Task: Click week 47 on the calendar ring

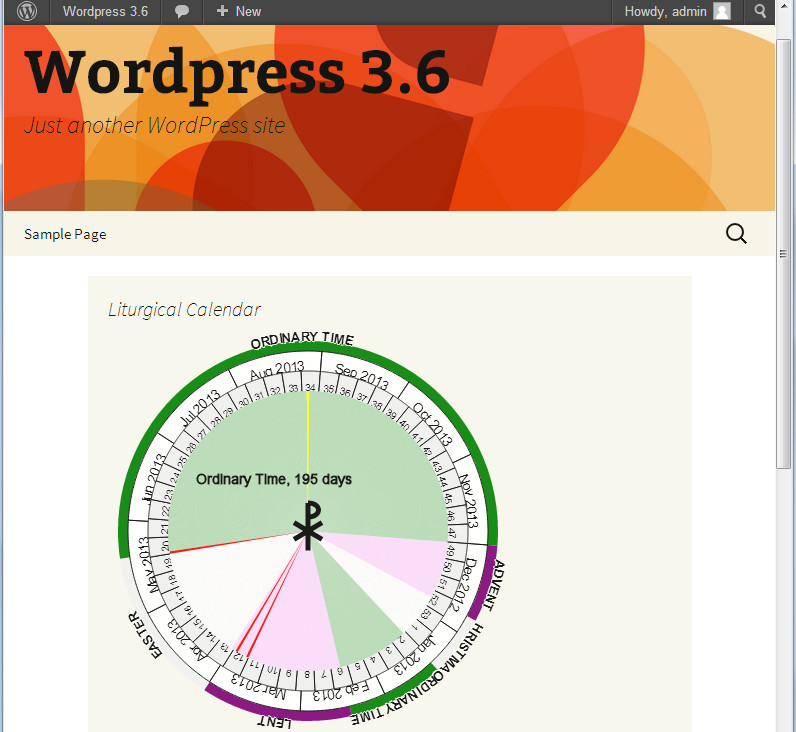Action: [x=451, y=534]
